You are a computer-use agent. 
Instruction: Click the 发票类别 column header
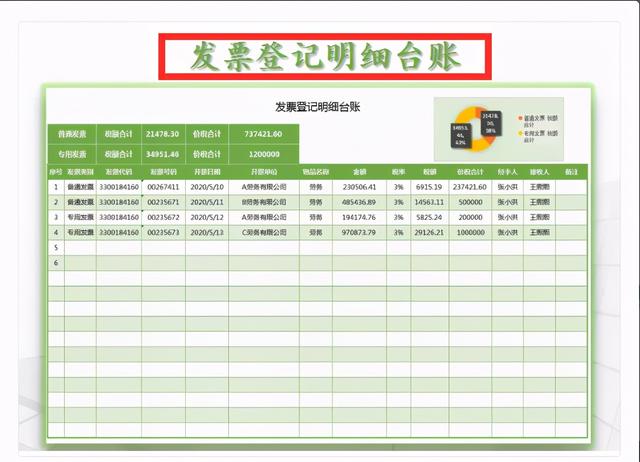(x=80, y=172)
